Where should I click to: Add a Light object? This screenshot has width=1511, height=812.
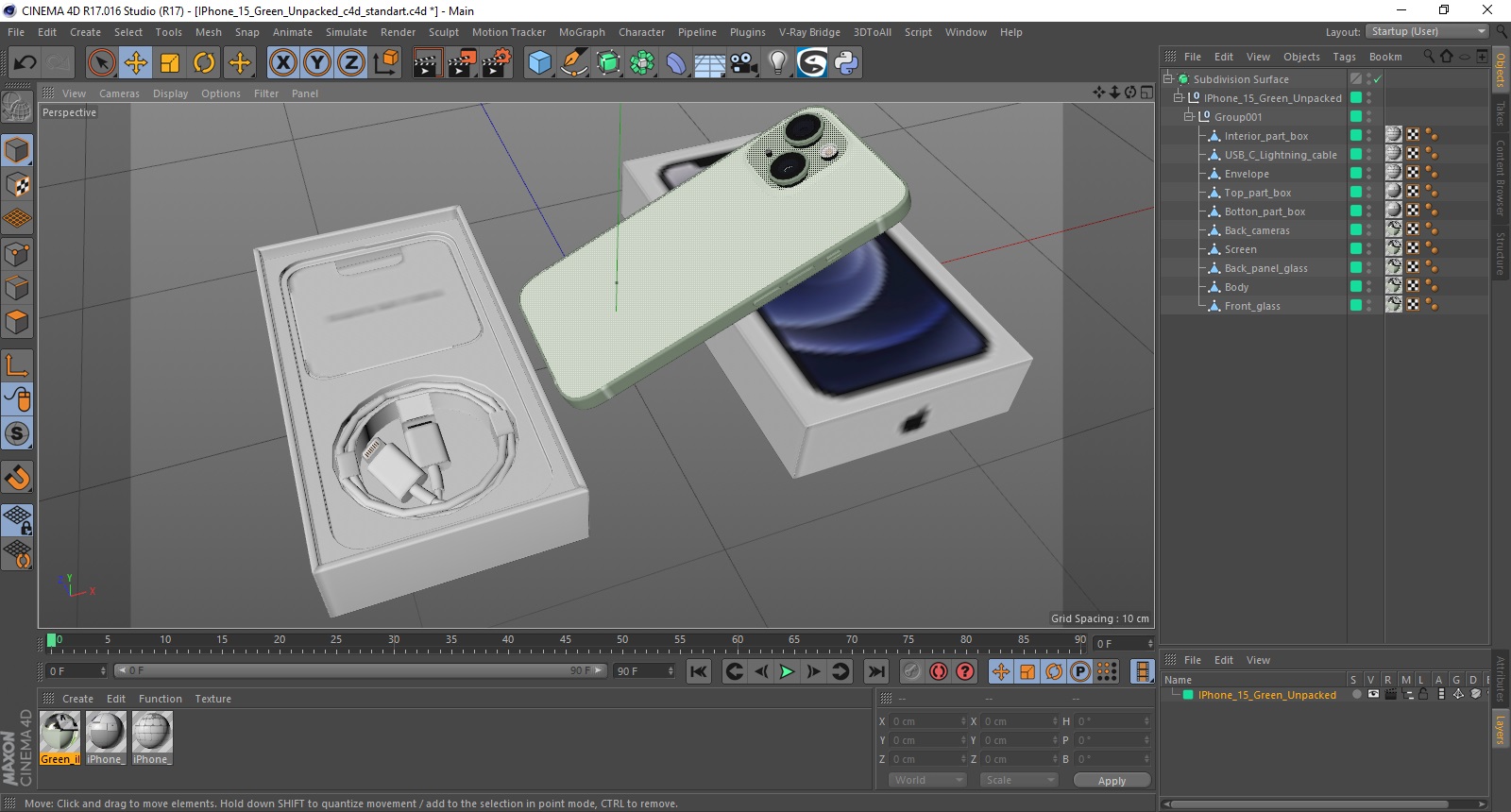778,63
